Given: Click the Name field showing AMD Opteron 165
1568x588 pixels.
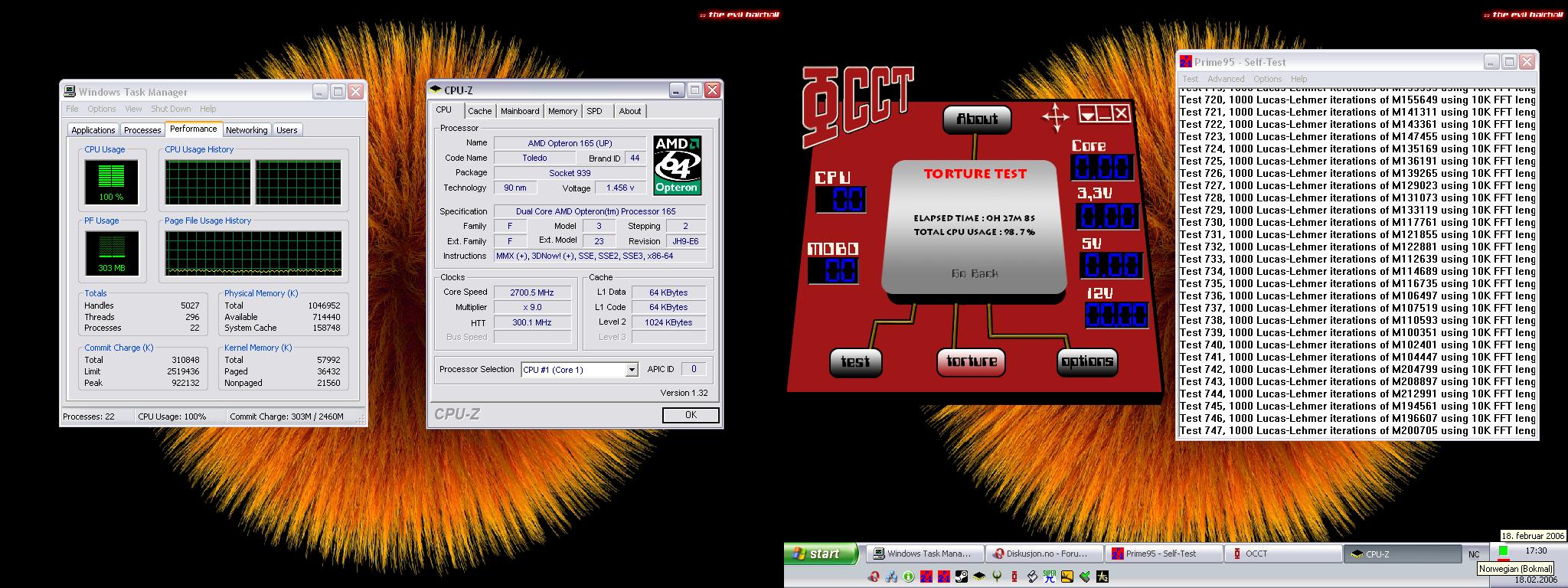Looking at the screenshot, I should click(570, 143).
